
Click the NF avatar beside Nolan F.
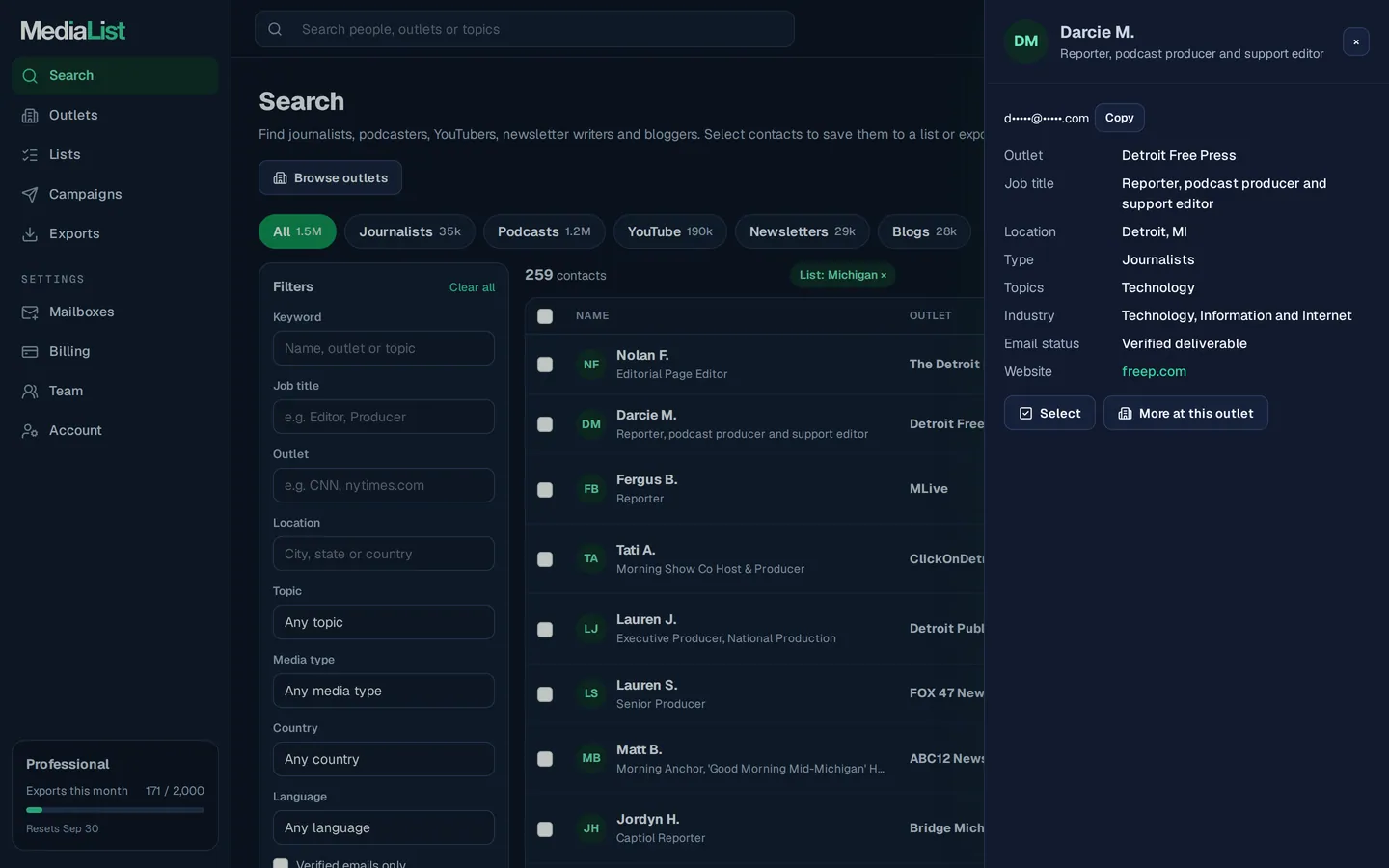(591, 365)
